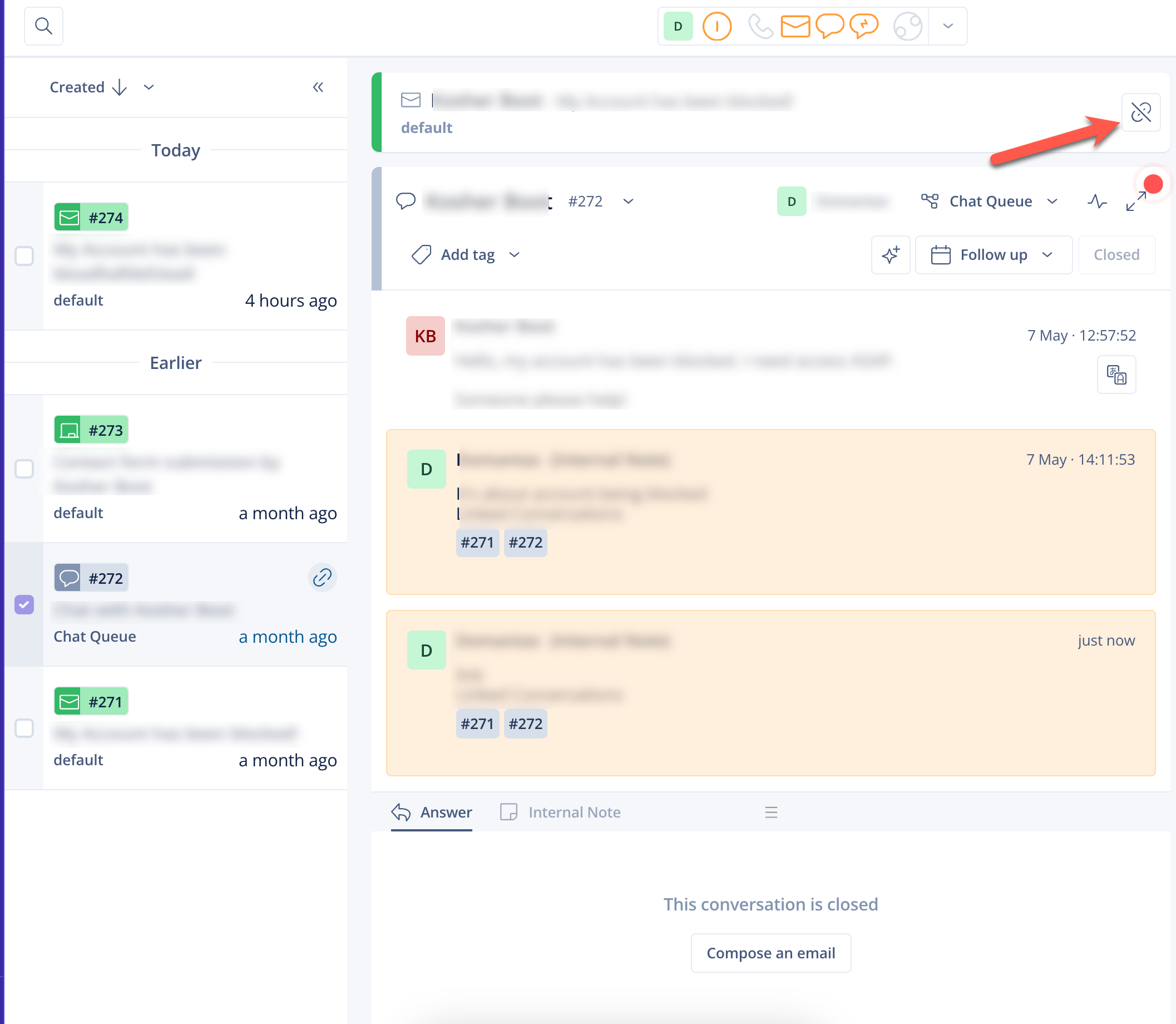Expand the conversation to full view
The image size is (1176, 1024).
1135,201
